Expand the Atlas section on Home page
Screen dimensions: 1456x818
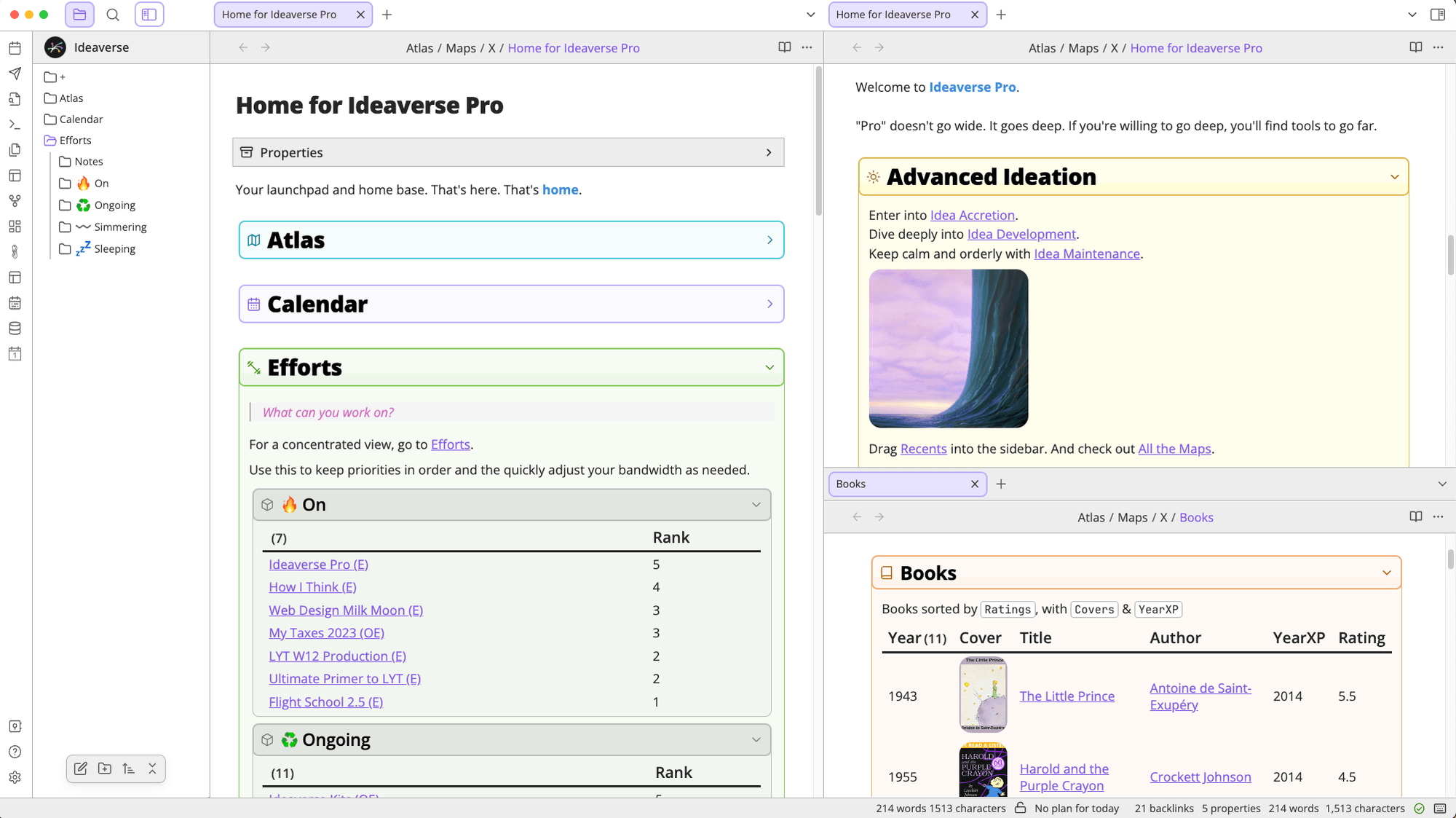(x=769, y=240)
